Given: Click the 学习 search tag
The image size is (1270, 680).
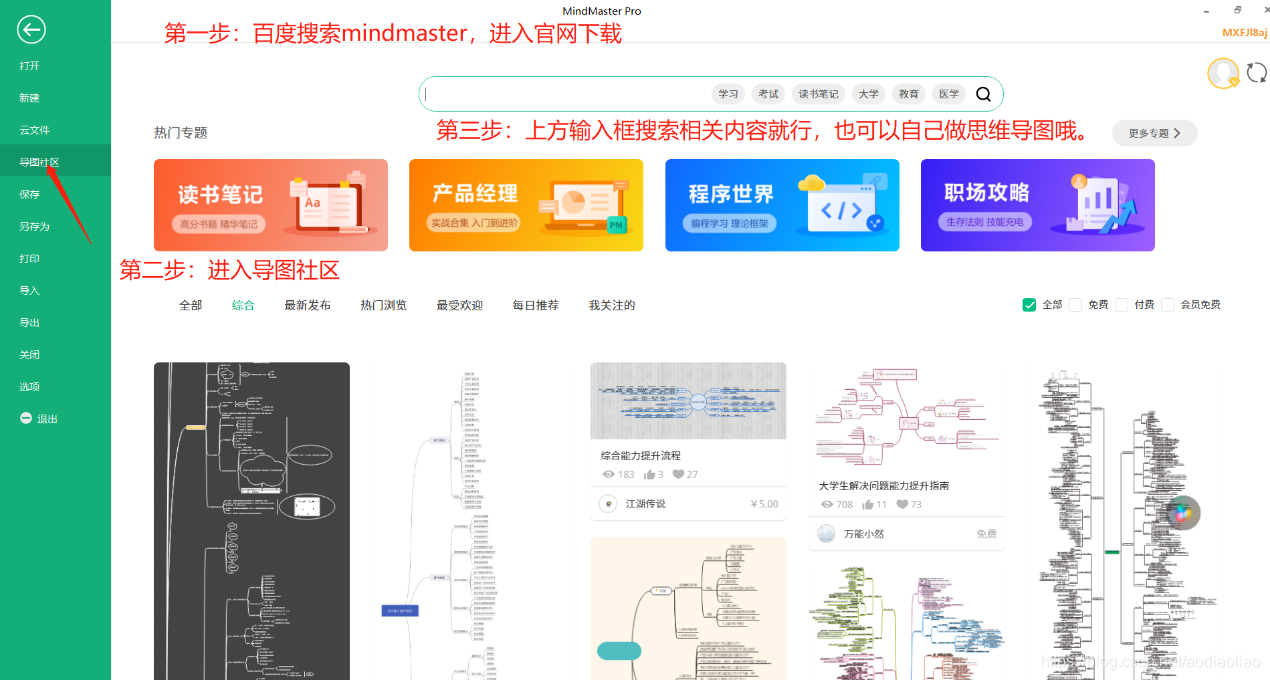Looking at the screenshot, I should tap(727, 93).
